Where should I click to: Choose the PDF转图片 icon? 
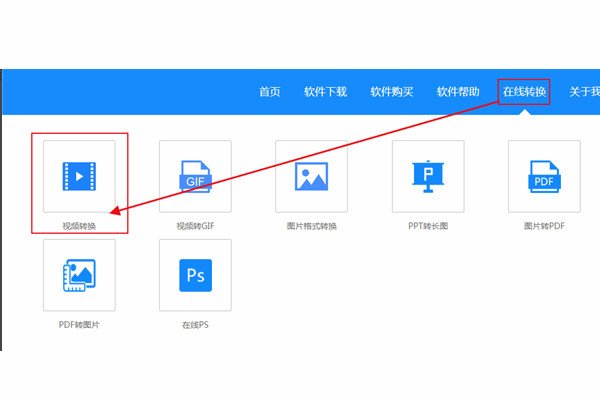coord(79,275)
